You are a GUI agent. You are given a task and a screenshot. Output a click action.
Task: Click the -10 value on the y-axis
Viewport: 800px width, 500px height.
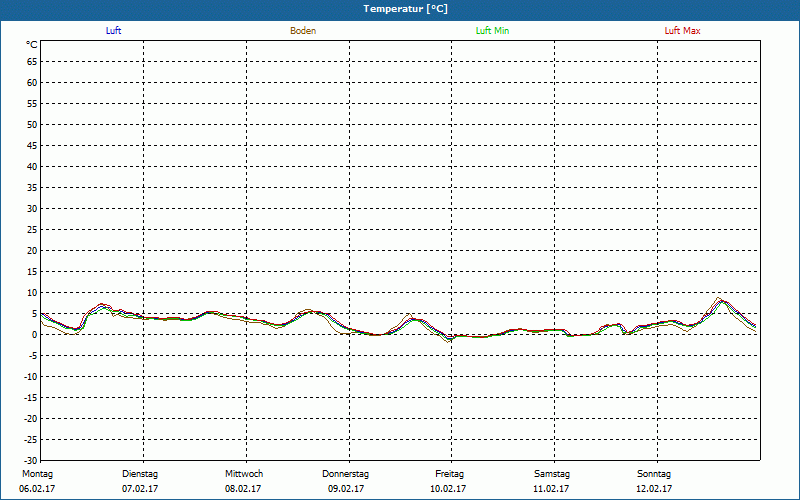click(31, 377)
